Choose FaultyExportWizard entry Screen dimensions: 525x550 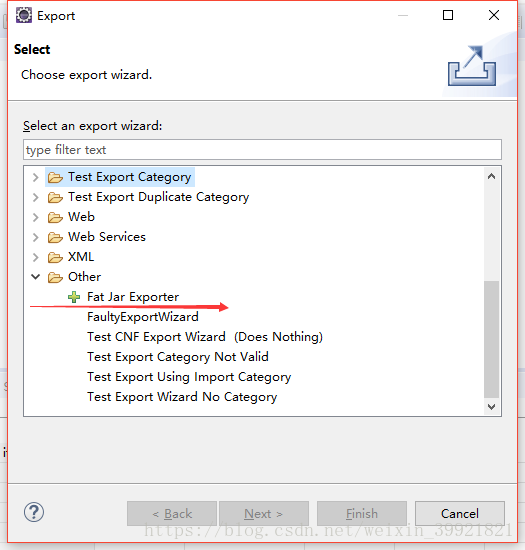pos(143,317)
